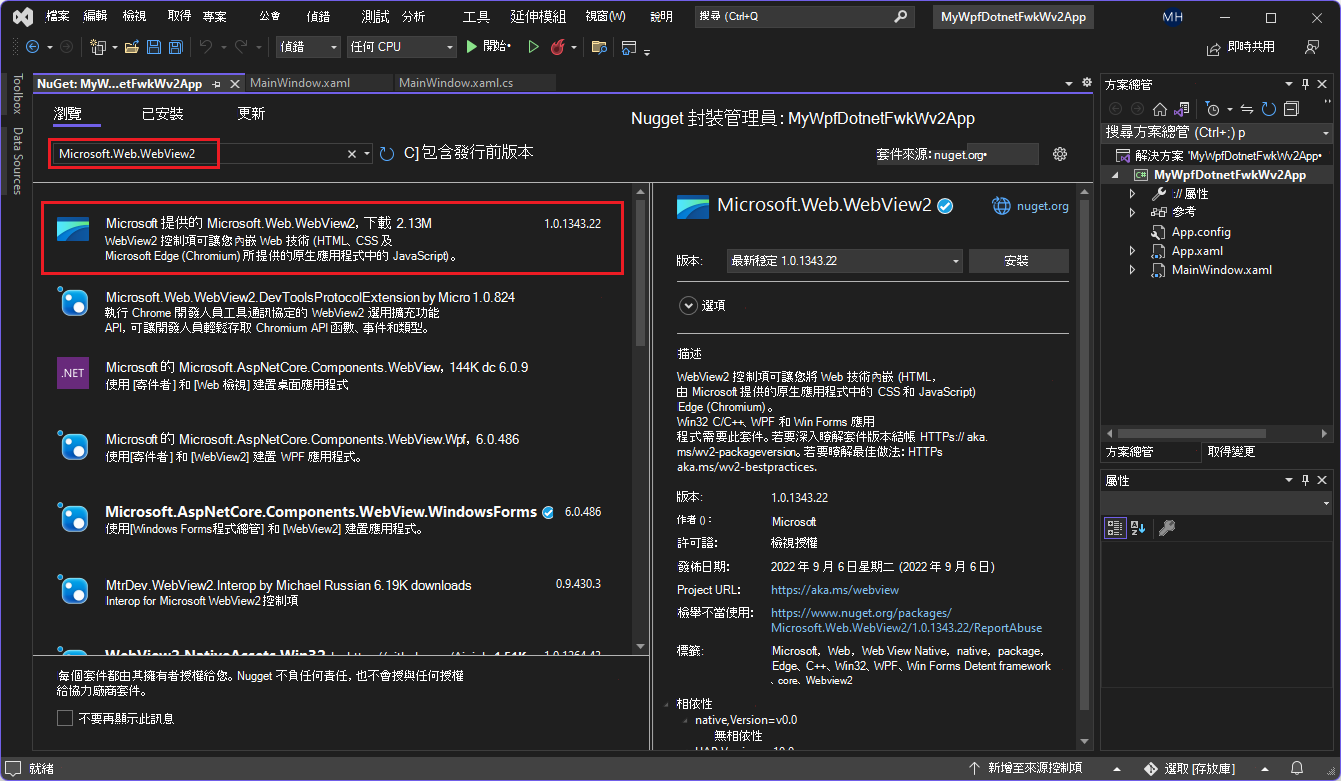Expand the App.xaml node
The image size is (1341, 781).
coord(1132,251)
